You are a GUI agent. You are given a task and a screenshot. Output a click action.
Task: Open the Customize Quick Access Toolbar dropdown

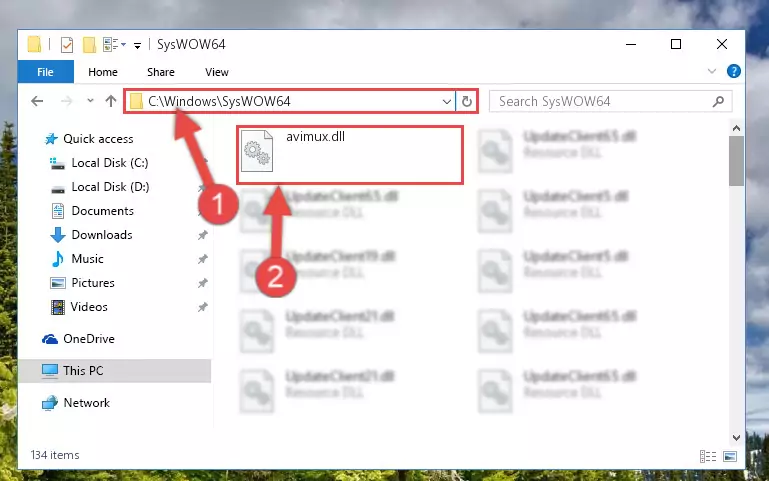[137, 46]
